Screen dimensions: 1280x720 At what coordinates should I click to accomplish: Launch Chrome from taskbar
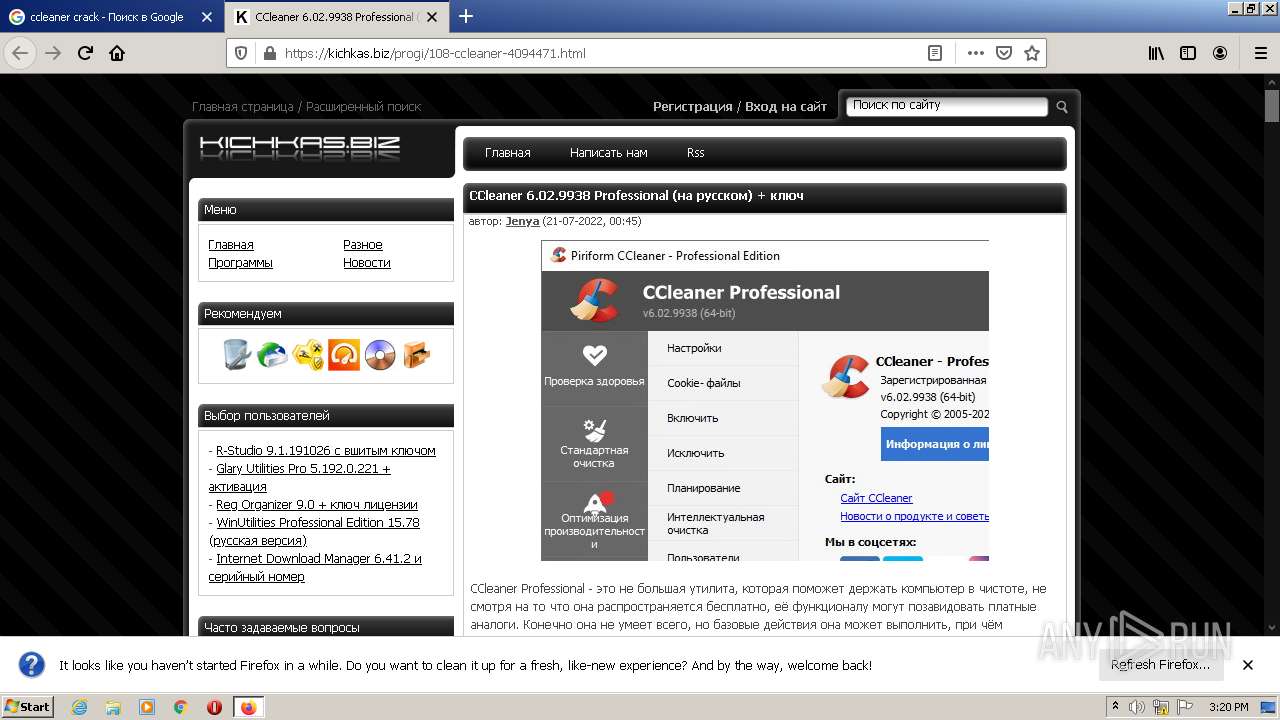pos(180,707)
